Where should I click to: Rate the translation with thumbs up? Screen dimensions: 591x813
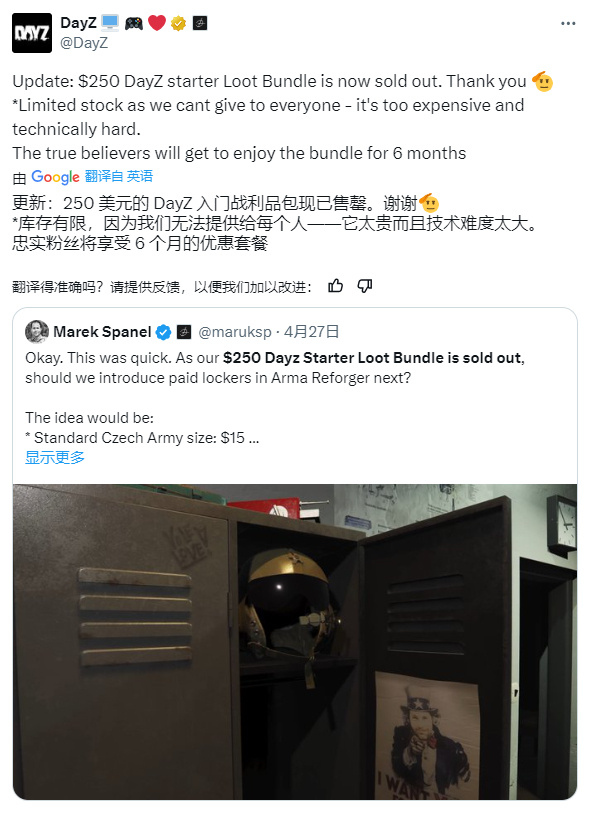click(x=335, y=286)
